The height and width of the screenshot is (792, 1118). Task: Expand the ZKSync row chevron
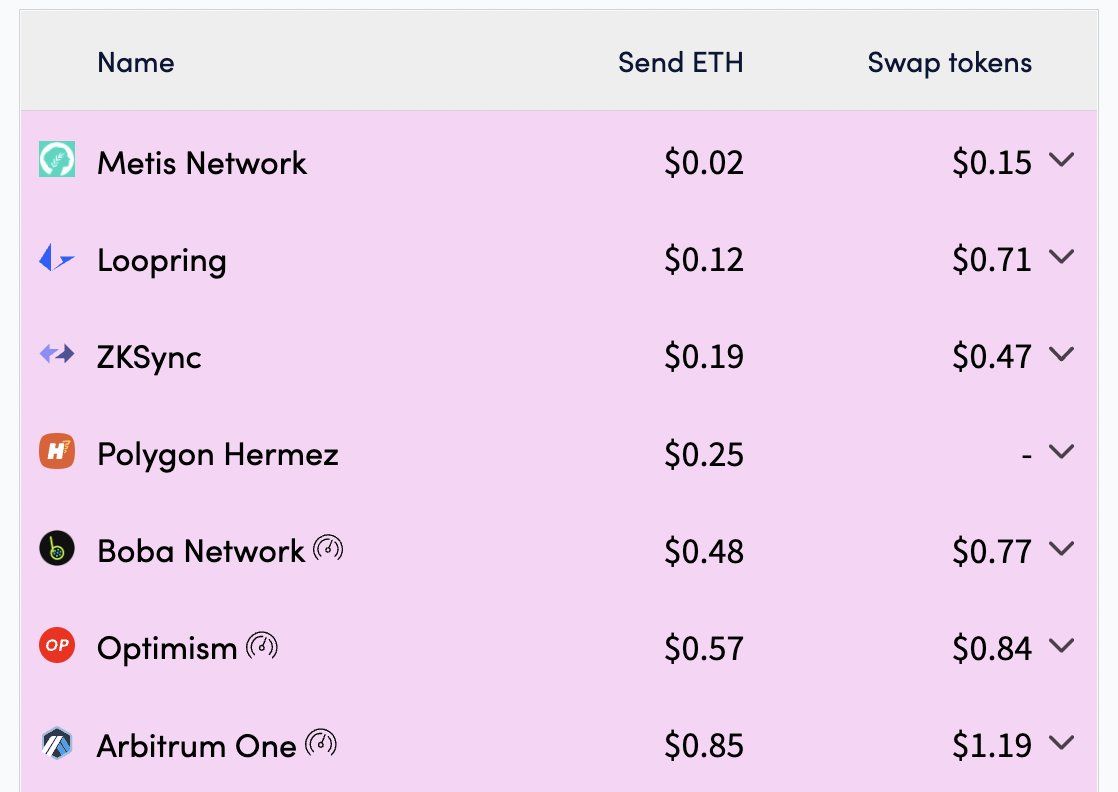tap(1061, 354)
